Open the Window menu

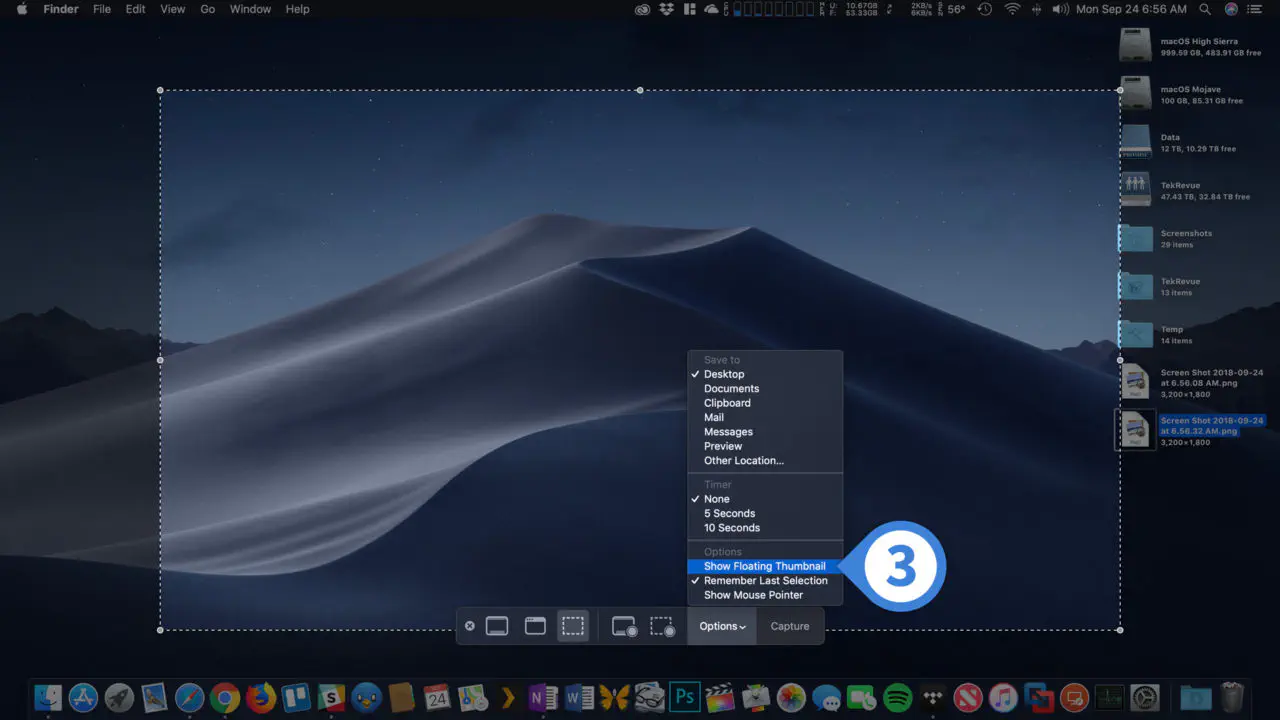tap(250, 9)
